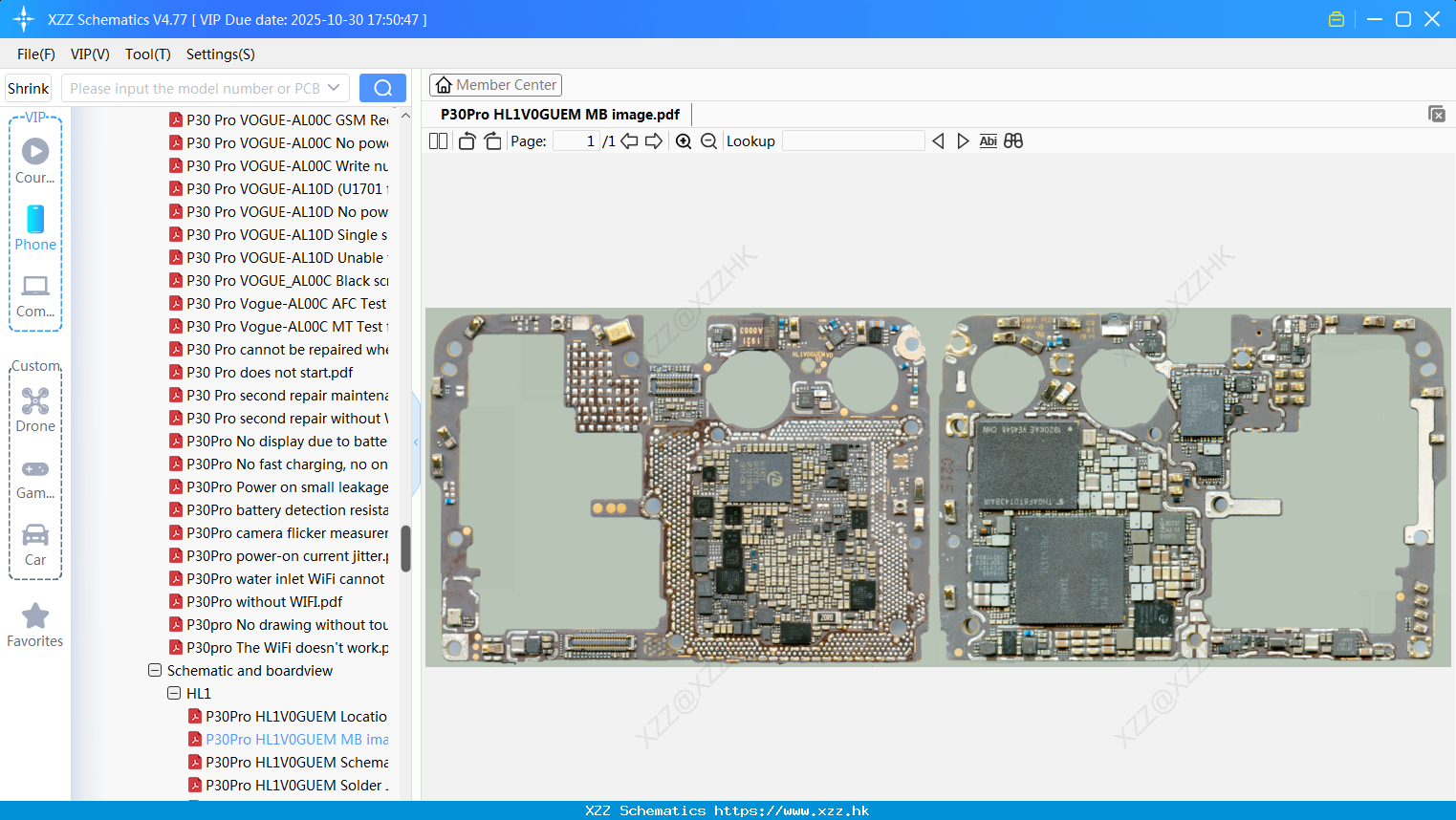Open P30 Pro VOGUE-AL10D Single file

279,235
